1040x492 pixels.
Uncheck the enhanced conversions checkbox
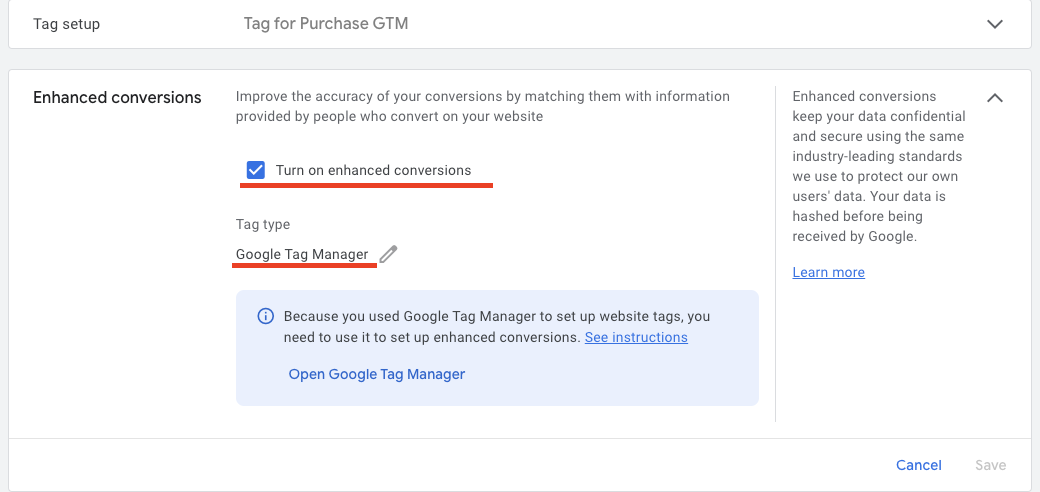(x=255, y=170)
